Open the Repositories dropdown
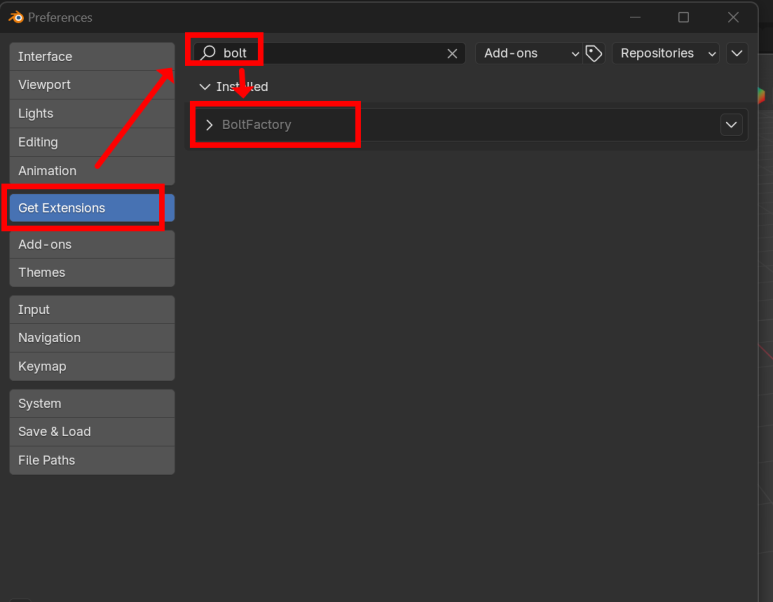 point(666,53)
